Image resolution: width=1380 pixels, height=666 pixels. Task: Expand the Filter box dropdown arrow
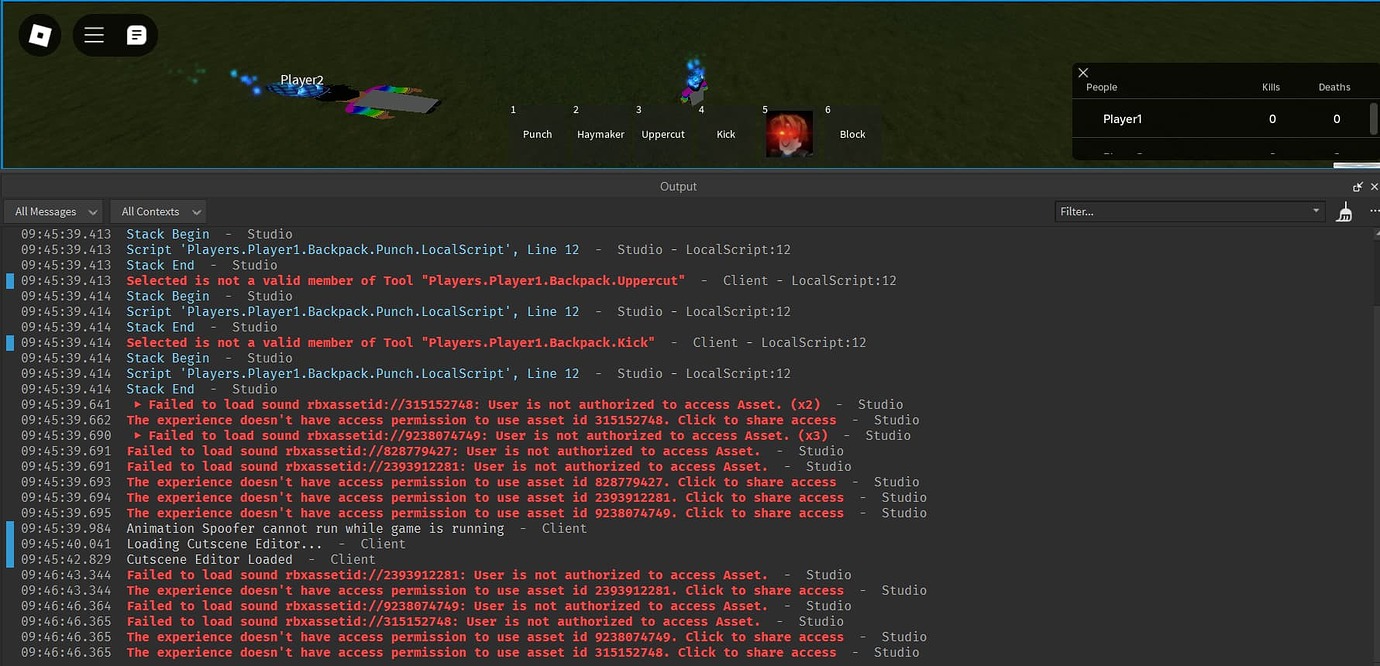1316,211
